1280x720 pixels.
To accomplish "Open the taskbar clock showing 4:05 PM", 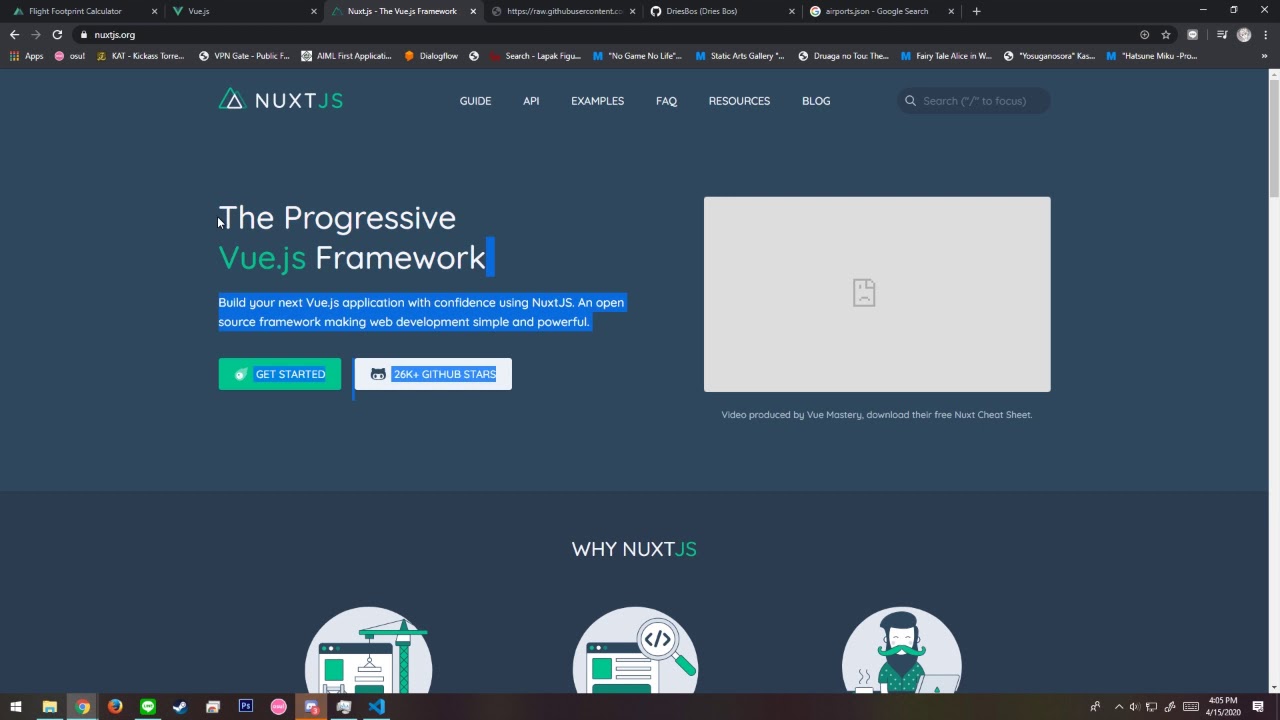I will pyautogui.click(x=1223, y=707).
